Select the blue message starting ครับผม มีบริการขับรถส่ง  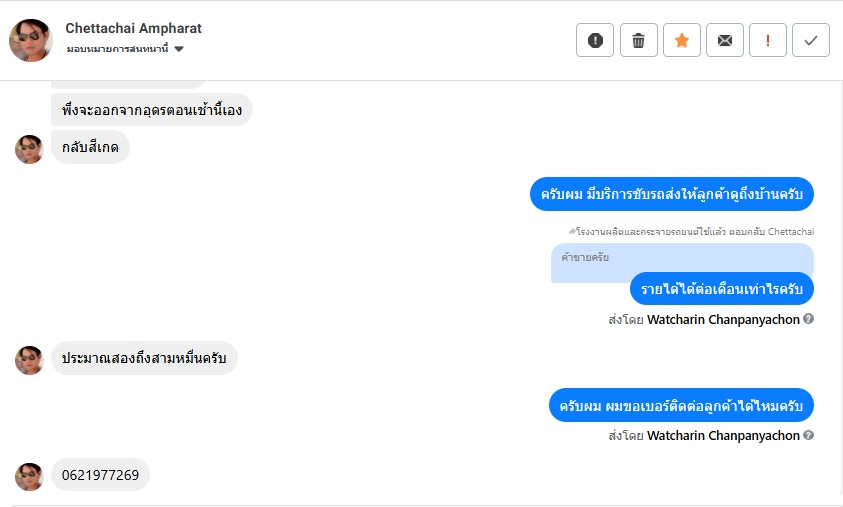(671, 193)
